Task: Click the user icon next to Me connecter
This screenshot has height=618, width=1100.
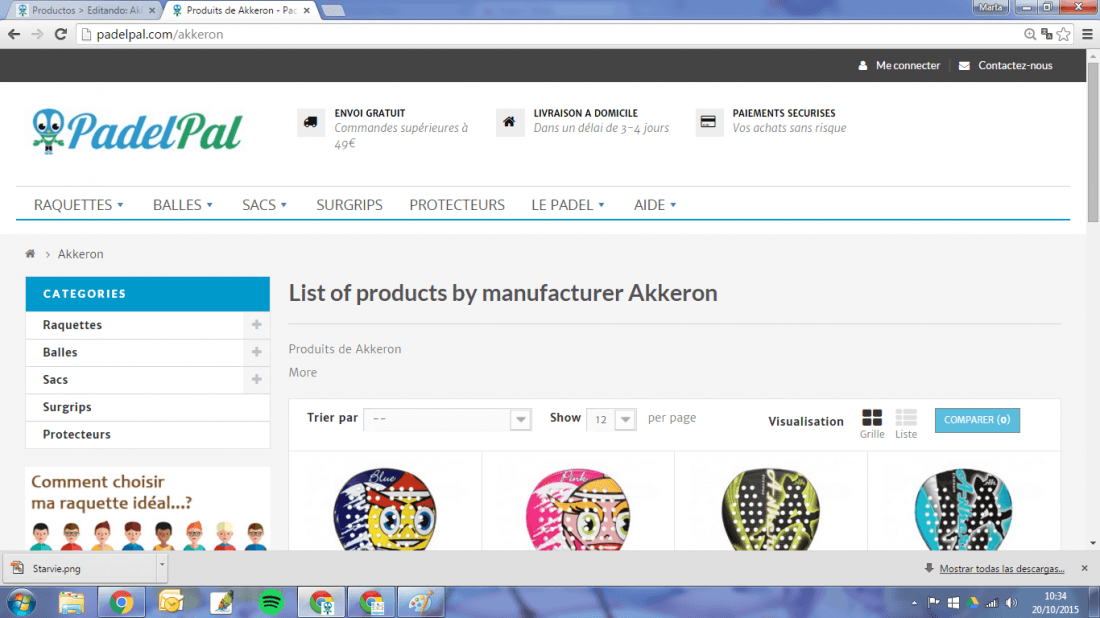Action: [863, 65]
